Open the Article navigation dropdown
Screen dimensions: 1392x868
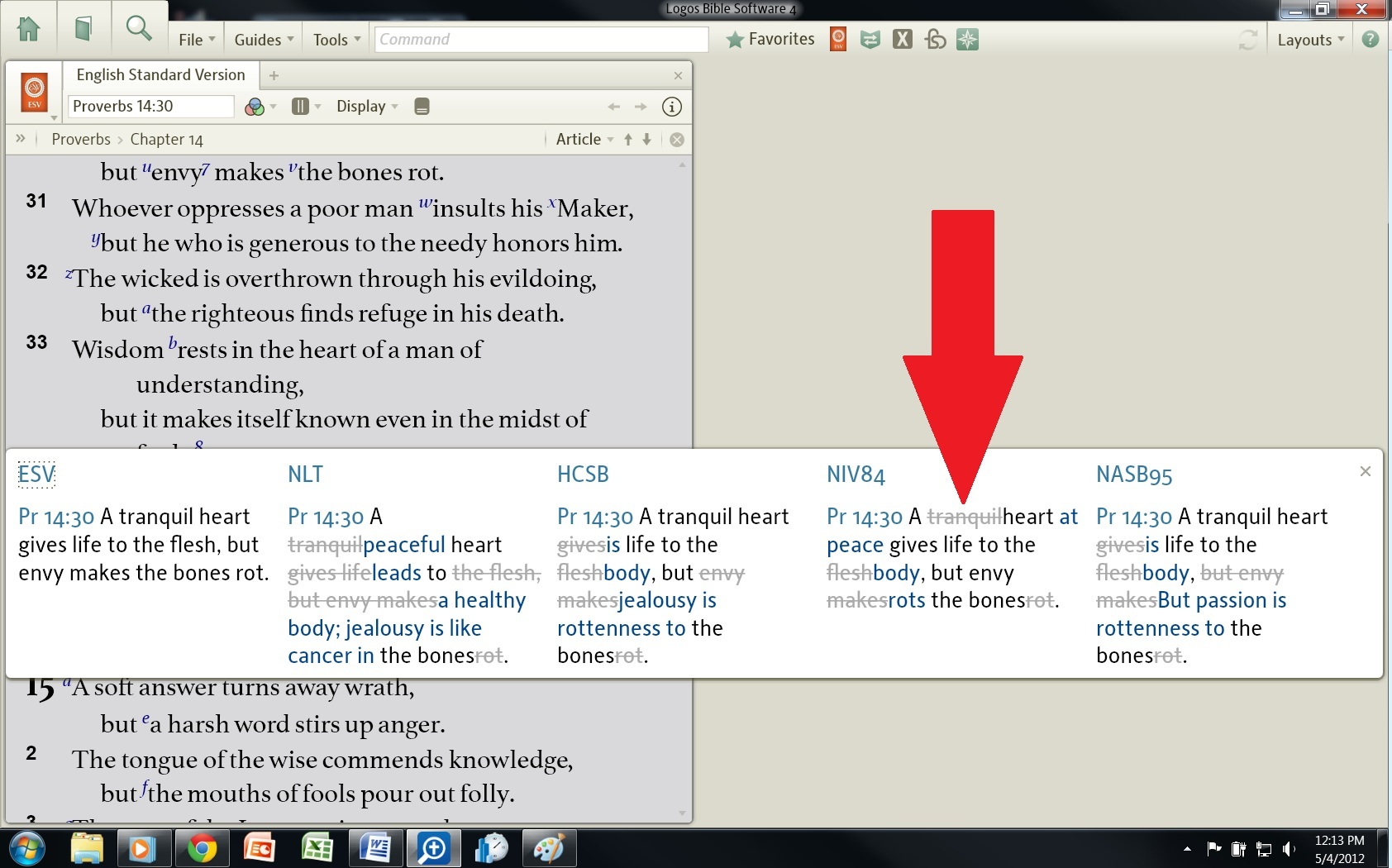click(584, 140)
